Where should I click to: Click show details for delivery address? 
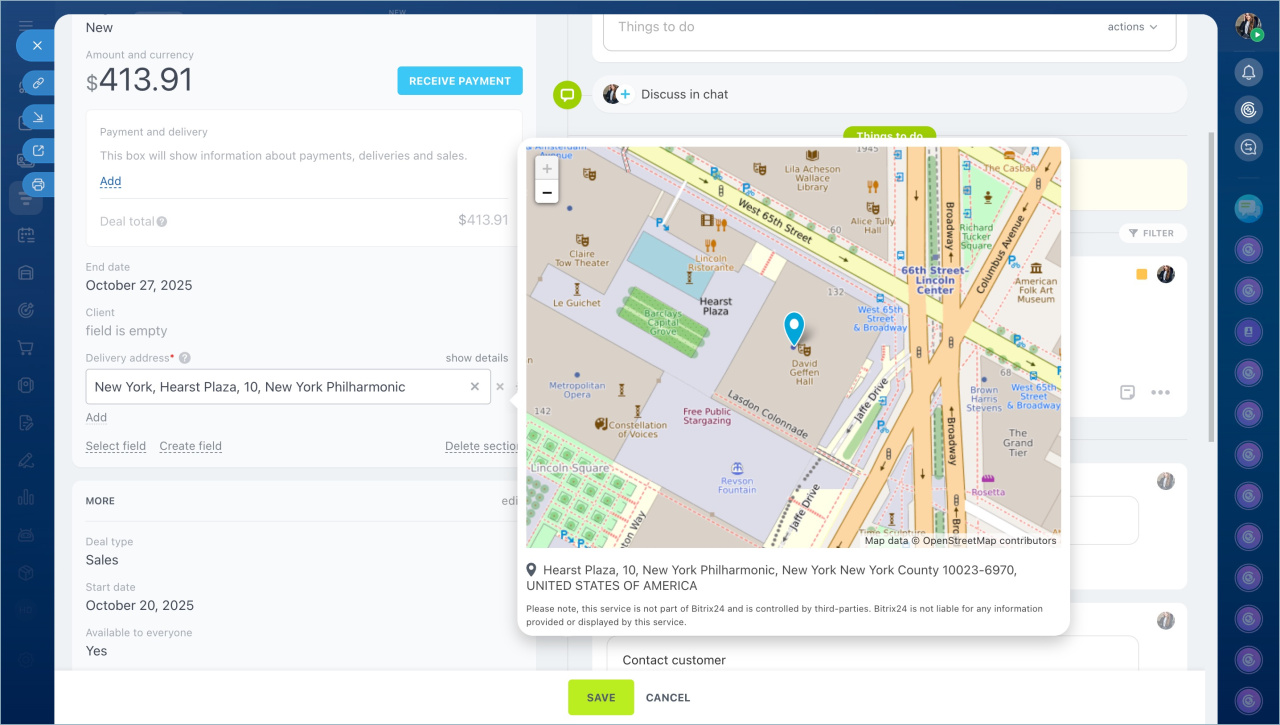point(476,358)
